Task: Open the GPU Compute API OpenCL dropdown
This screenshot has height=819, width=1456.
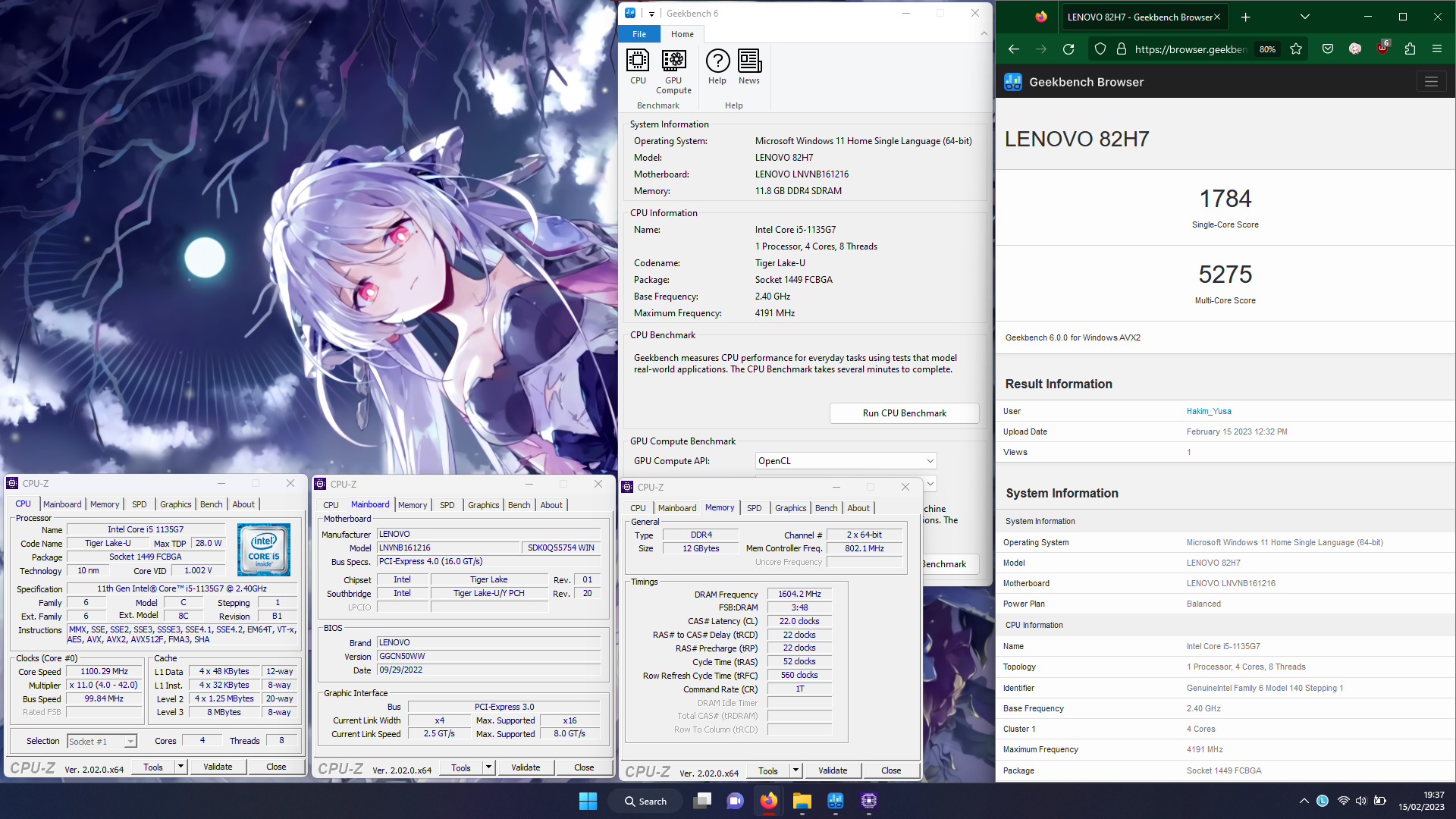Action: 846,461
